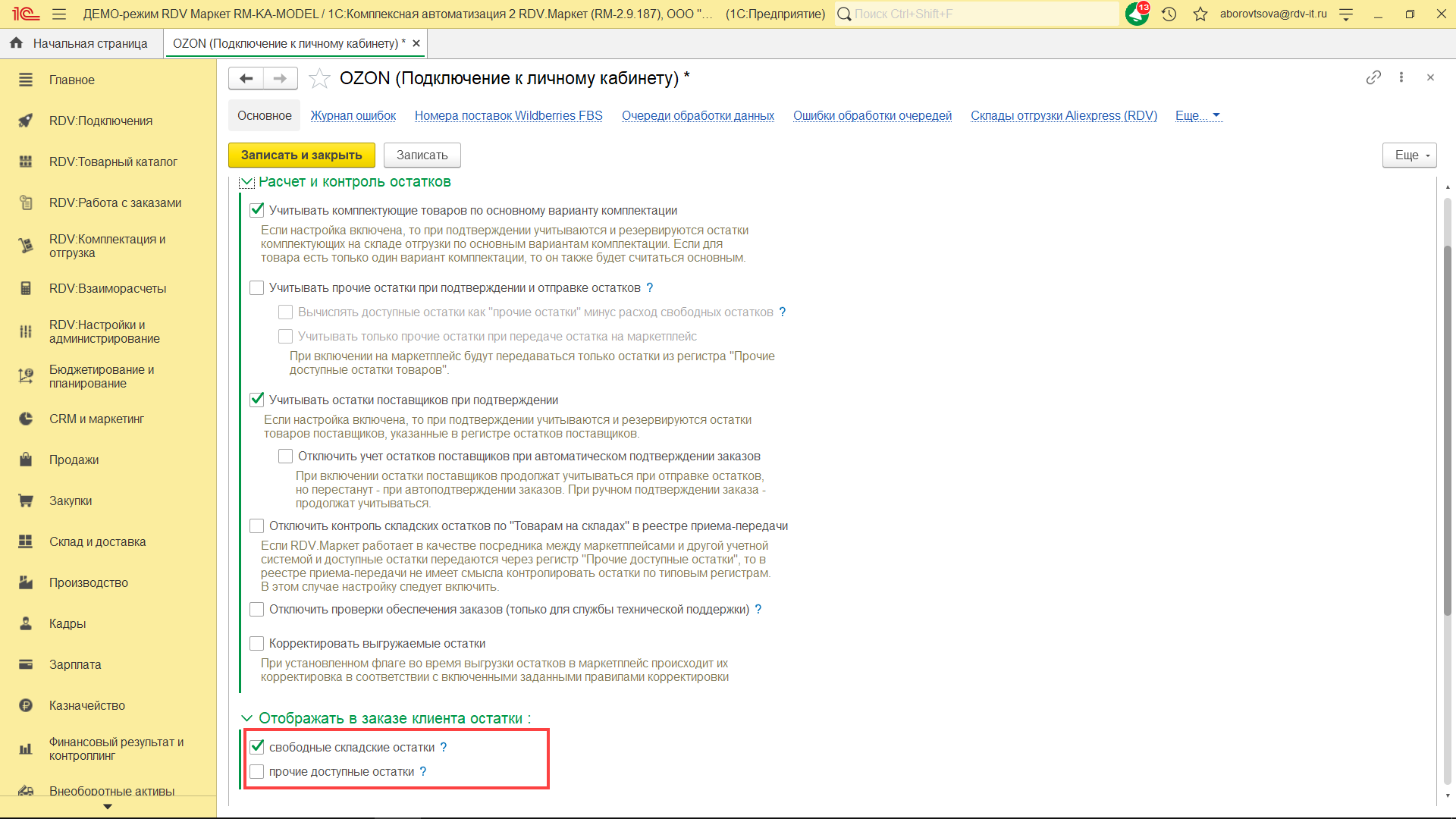Screen dimensions: 1456x819
Task: Enable прочие доступные остатки checkbox
Action: 257,771
